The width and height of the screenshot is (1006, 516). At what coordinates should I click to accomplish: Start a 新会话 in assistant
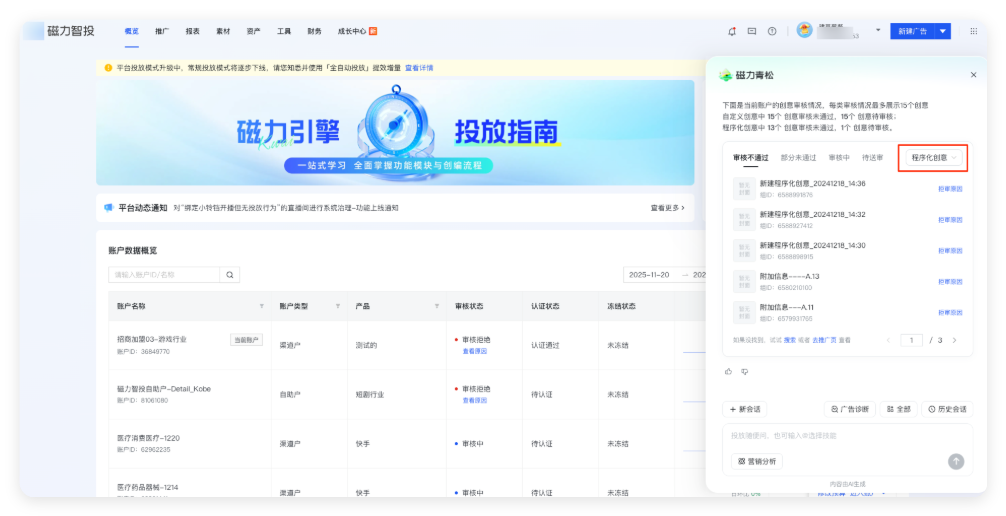coord(745,409)
